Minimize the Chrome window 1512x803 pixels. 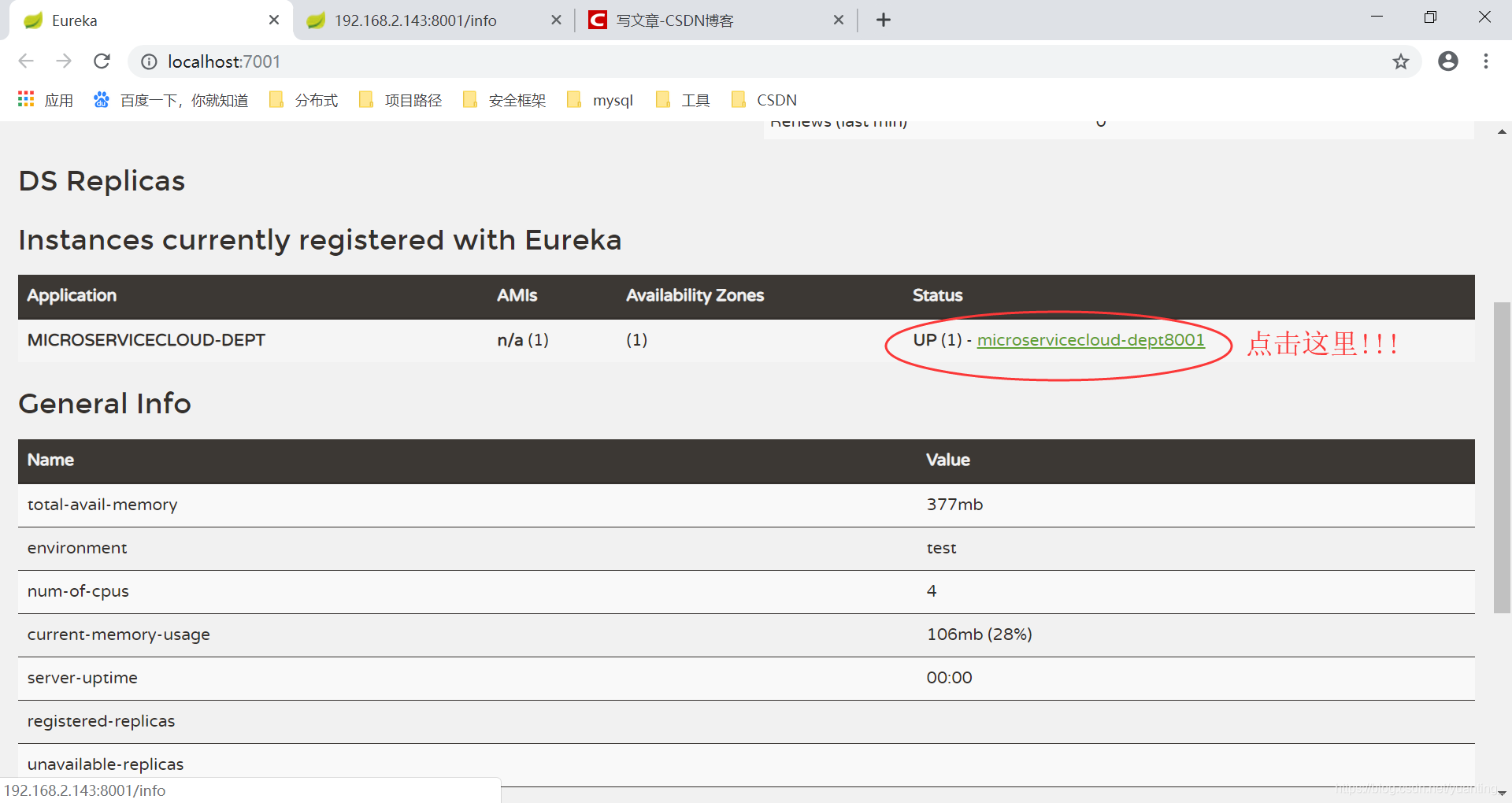(x=1377, y=17)
